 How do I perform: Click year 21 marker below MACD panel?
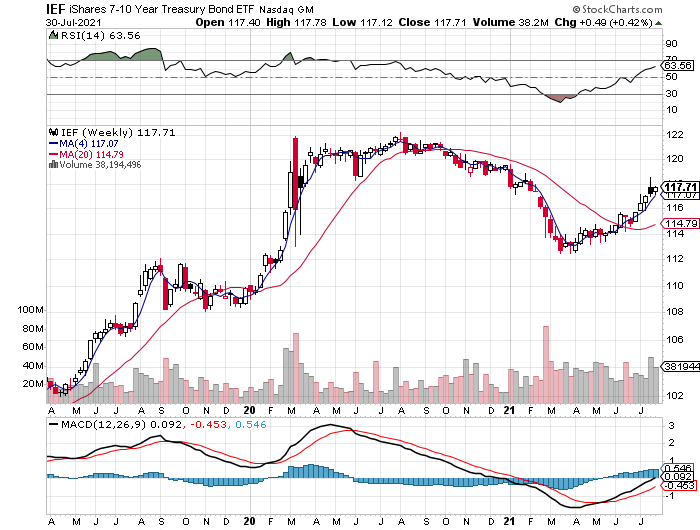coord(509,522)
